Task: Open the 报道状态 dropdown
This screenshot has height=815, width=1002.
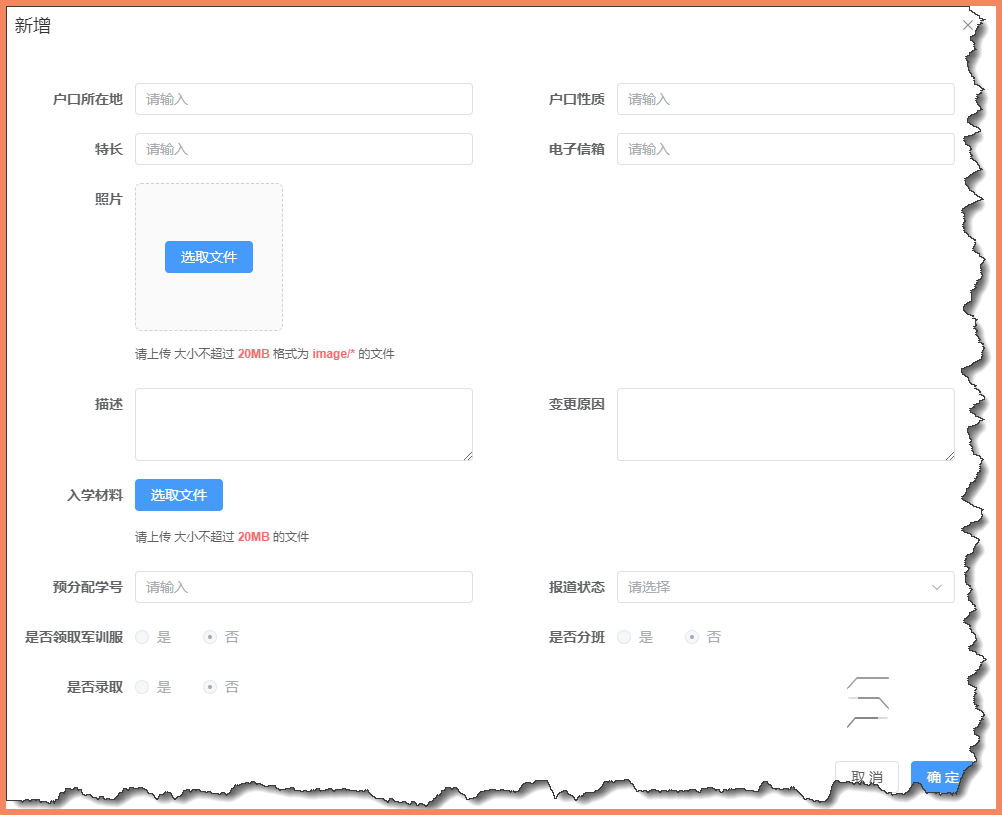Action: [x=785, y=587]
